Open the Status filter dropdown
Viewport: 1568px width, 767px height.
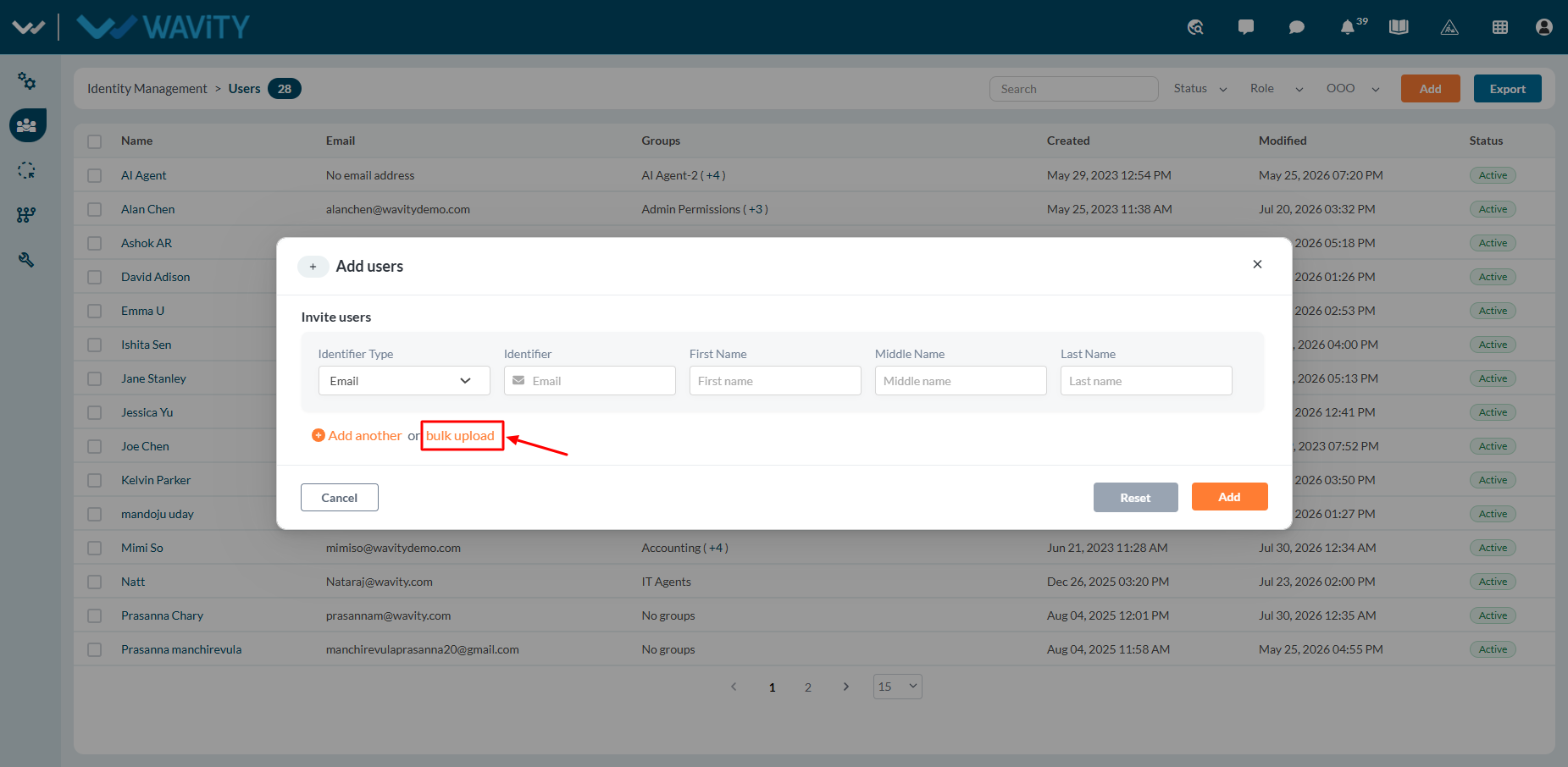coord(1200,89)
